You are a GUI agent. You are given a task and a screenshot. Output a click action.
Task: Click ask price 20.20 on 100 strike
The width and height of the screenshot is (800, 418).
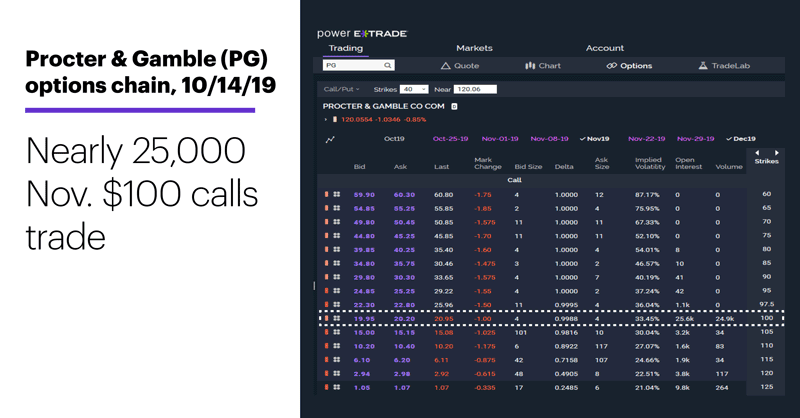click(x=404, y=319)
